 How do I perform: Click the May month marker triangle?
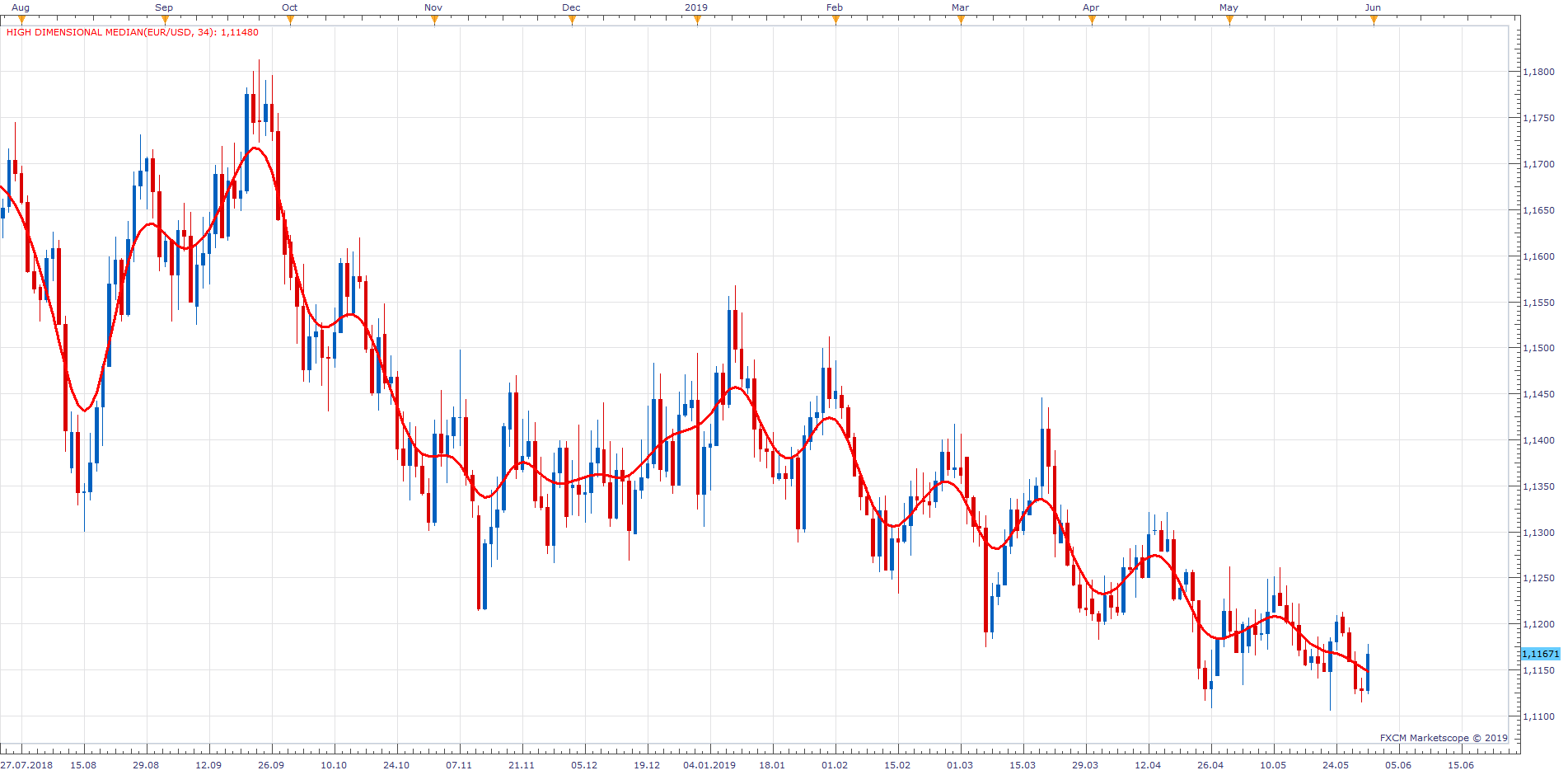[x=1229, y=21]
